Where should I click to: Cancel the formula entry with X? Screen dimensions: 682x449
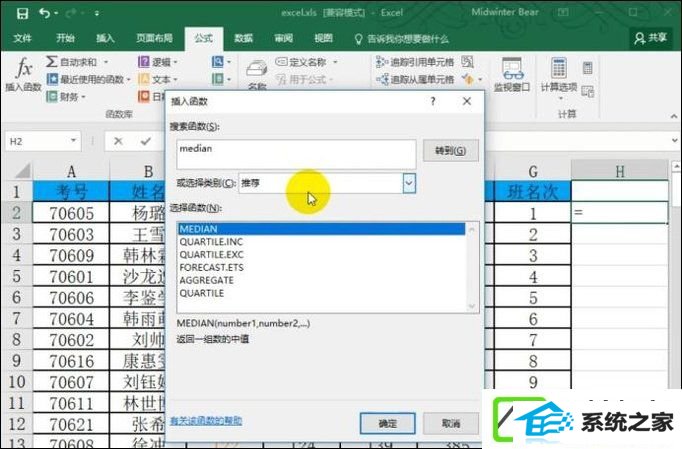tap(118, 141)
